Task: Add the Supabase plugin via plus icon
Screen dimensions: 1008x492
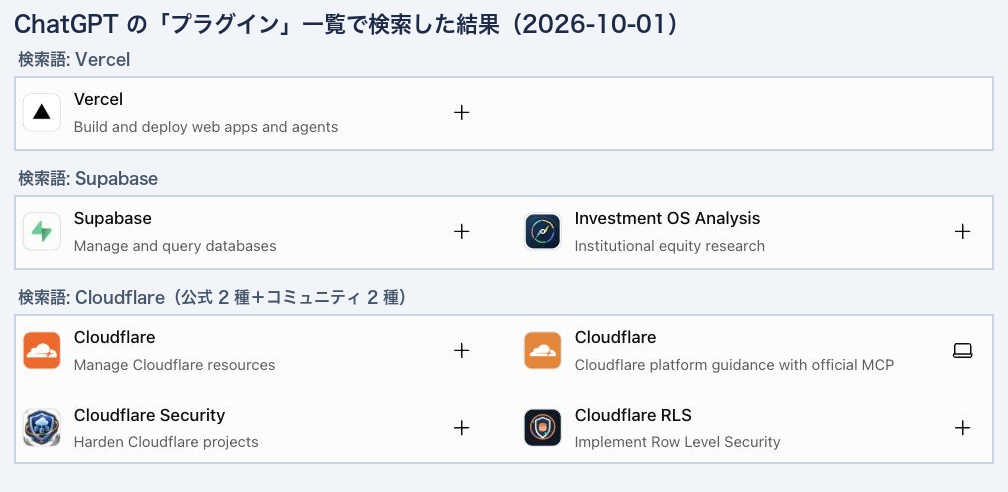Action: pyautogui.click(x=462, y=232)
